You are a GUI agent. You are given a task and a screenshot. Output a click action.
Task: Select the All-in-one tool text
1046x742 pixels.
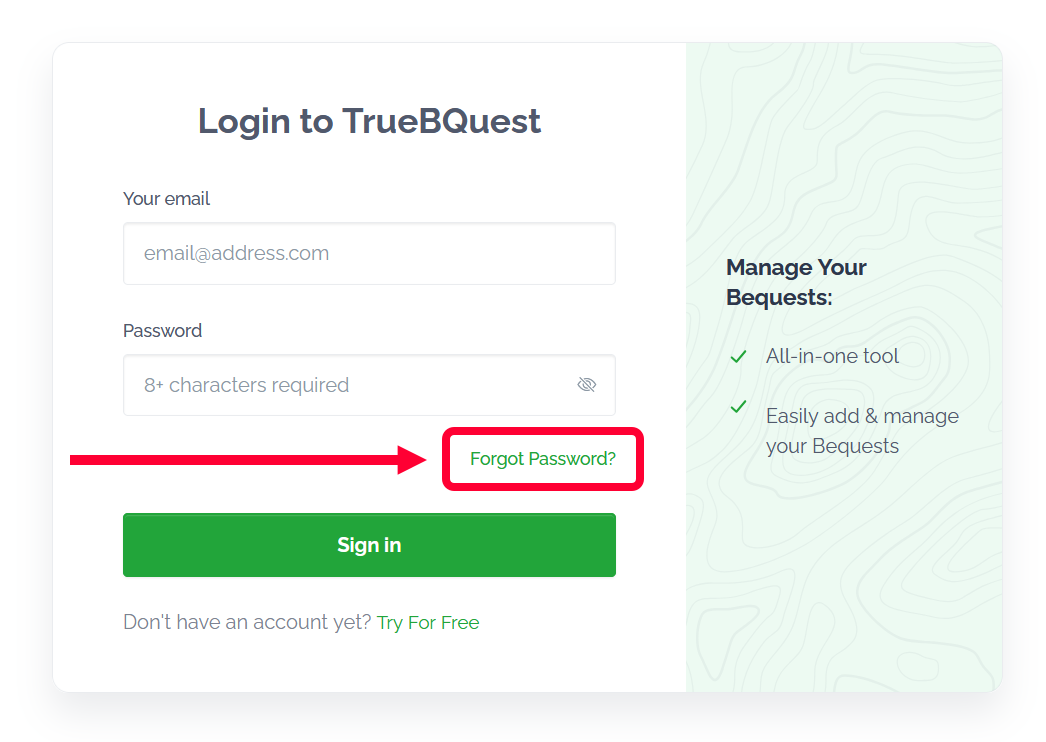(832, 356)
